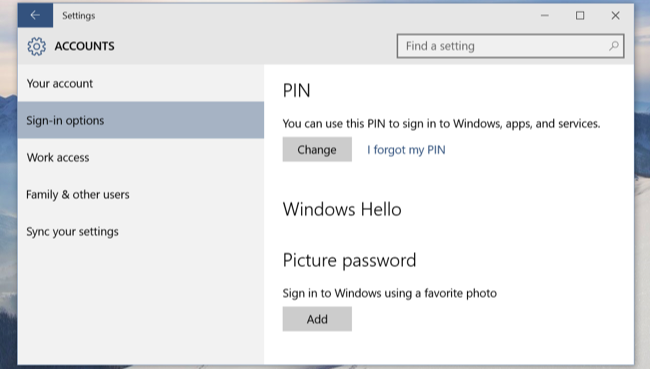Follow the I forgot my PIN link
This screenshot has height=369, width=650.
pyautogui.click(x=406, y=150)
